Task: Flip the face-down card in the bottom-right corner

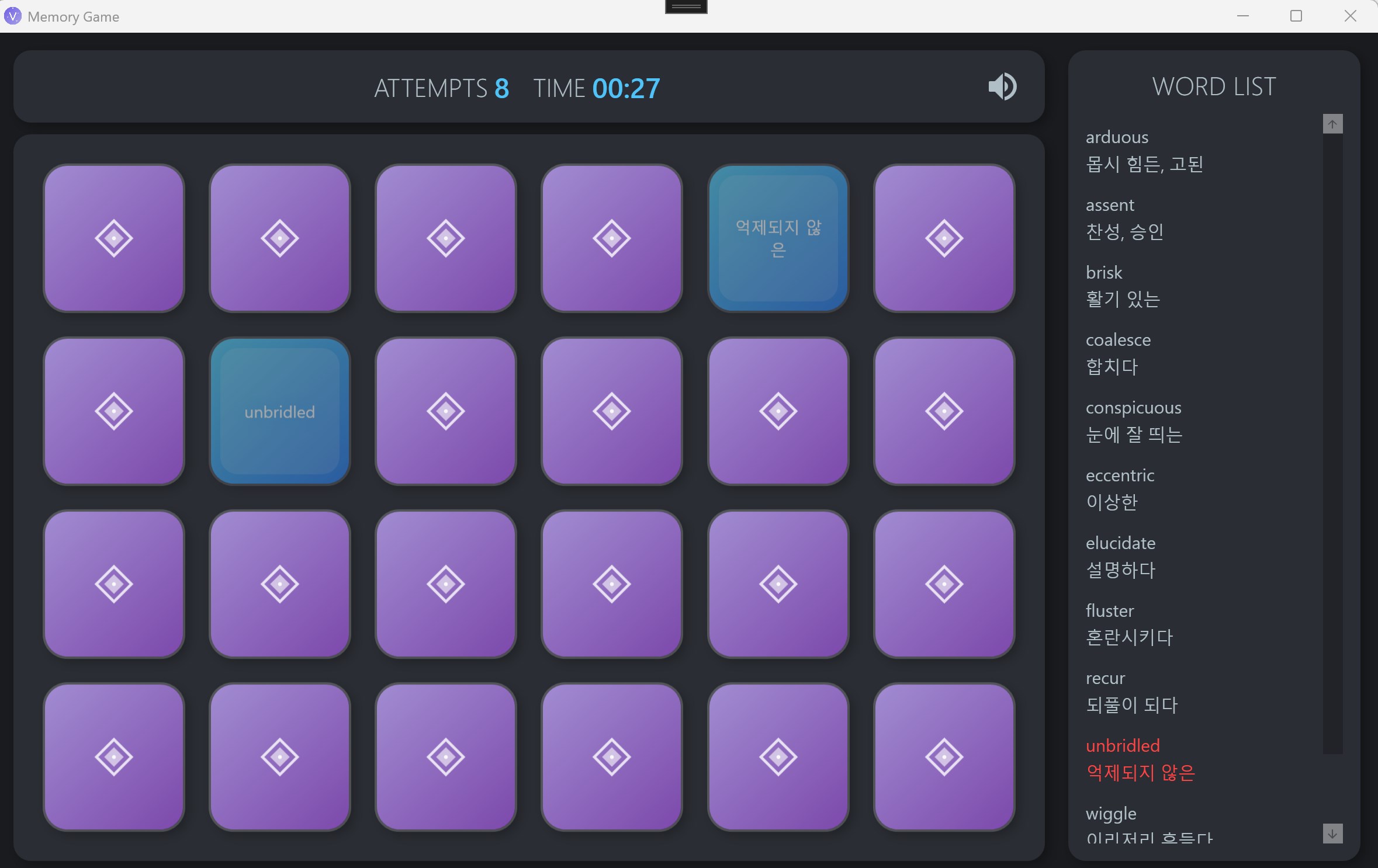Action: [x=944, y=756]
